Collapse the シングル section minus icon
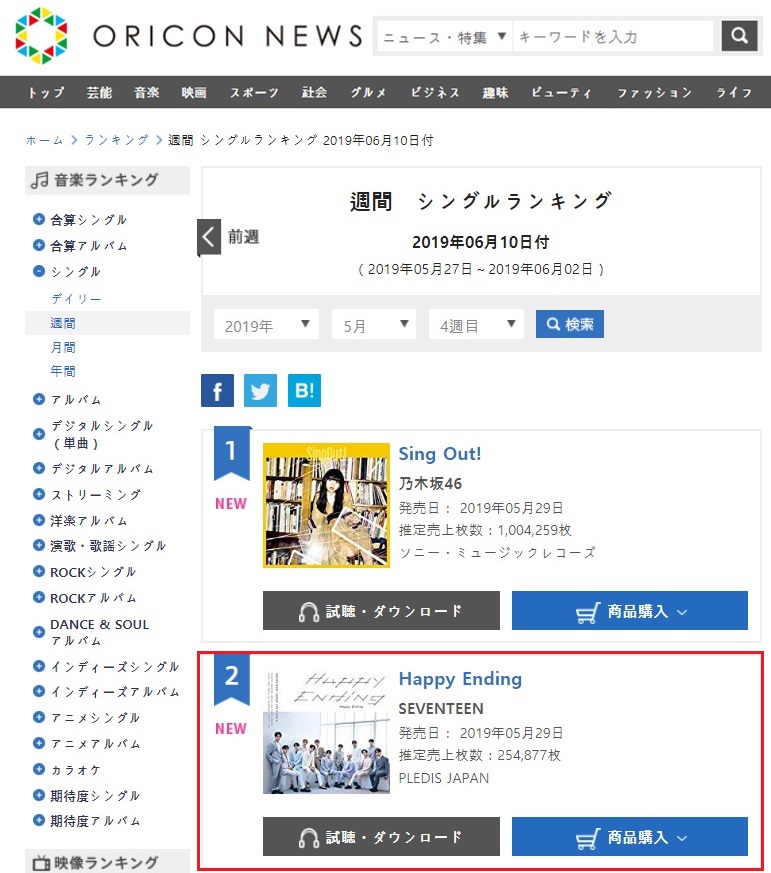Viewport: 771px width, 873px height. pos(39,271)
